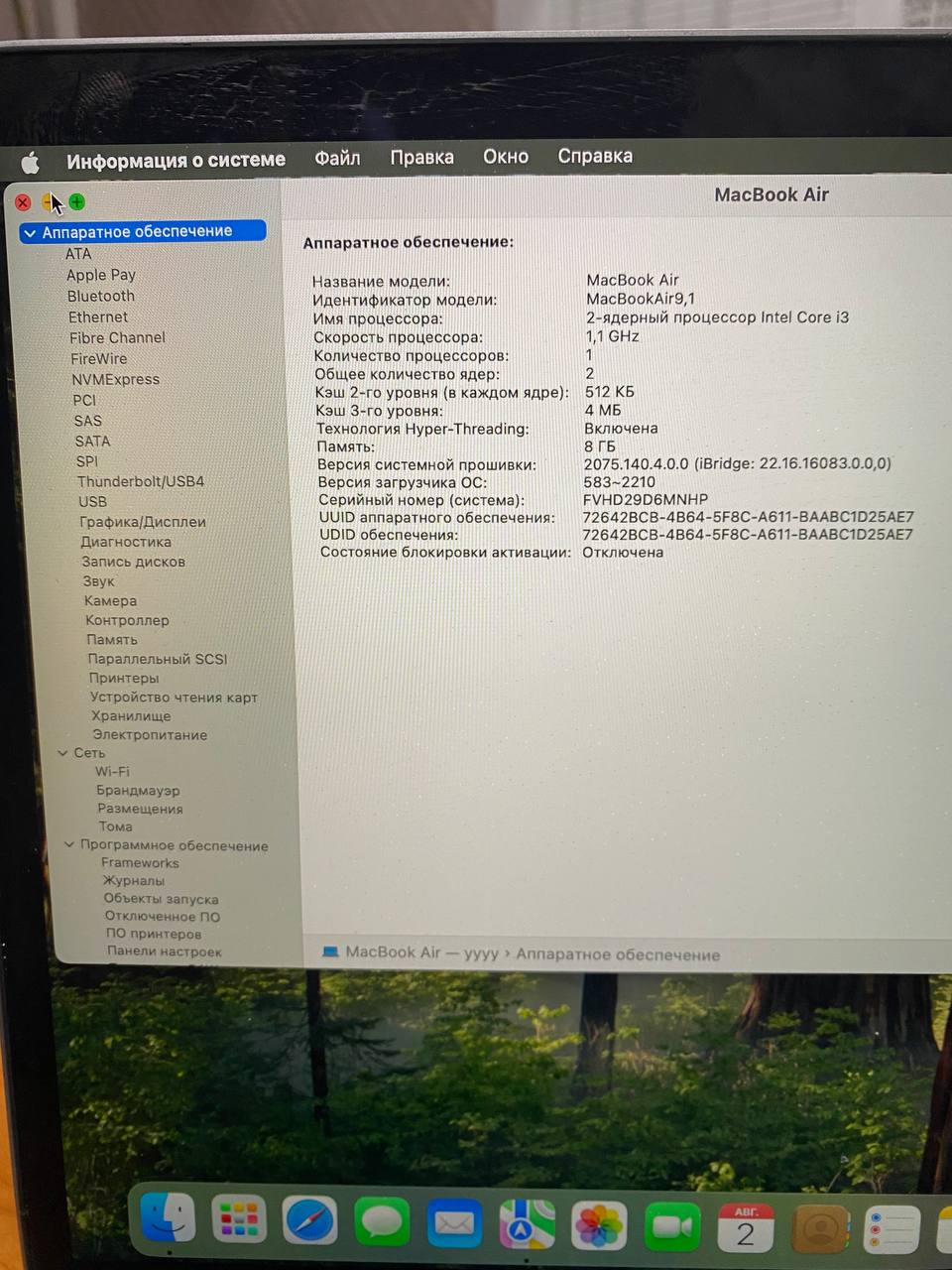
Task: Collapse the Сеть tree section
Action: click(62, 754)
